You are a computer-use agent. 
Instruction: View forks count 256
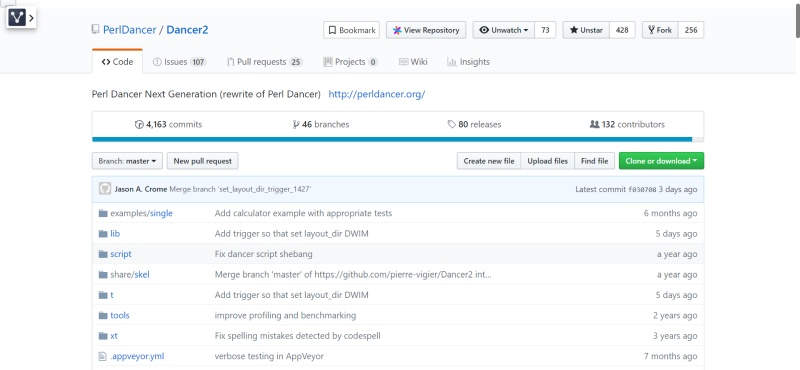pos(691,30)
